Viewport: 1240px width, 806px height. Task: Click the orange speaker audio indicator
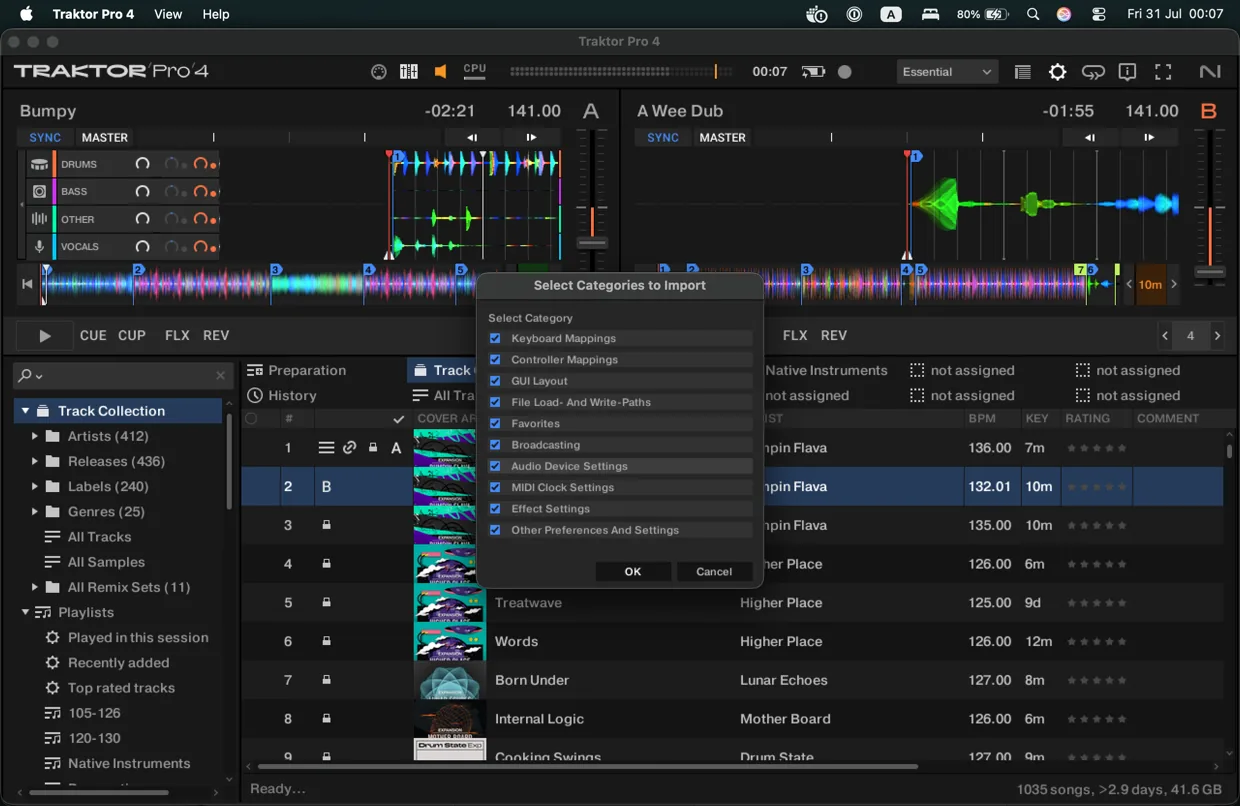click(440, 72)
